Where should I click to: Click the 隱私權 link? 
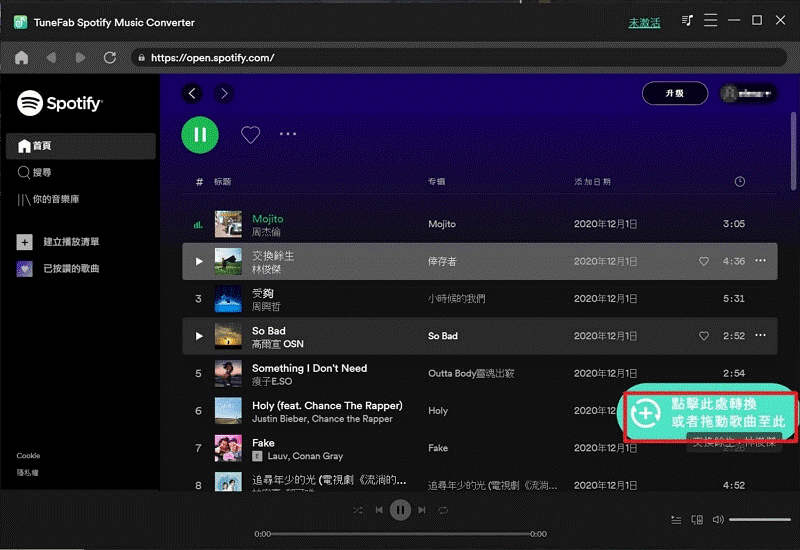pyautogui.click(x=27, y=472)
